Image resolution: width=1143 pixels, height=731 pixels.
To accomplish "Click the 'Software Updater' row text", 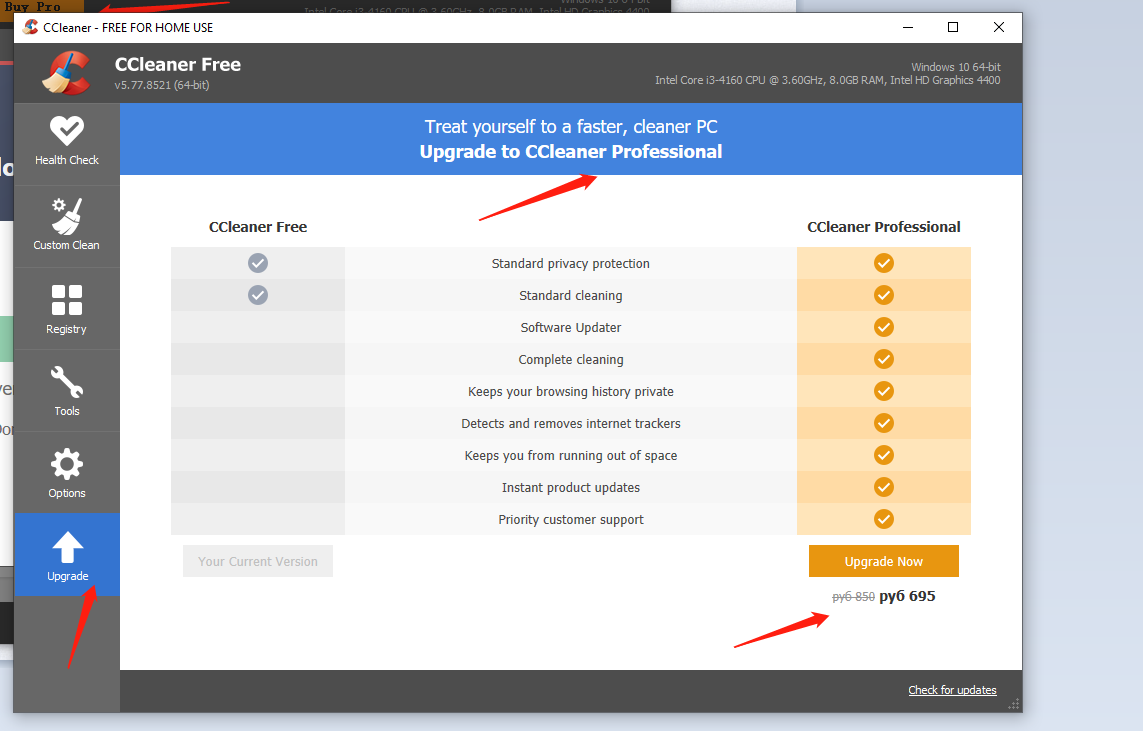I will (571, 327).
